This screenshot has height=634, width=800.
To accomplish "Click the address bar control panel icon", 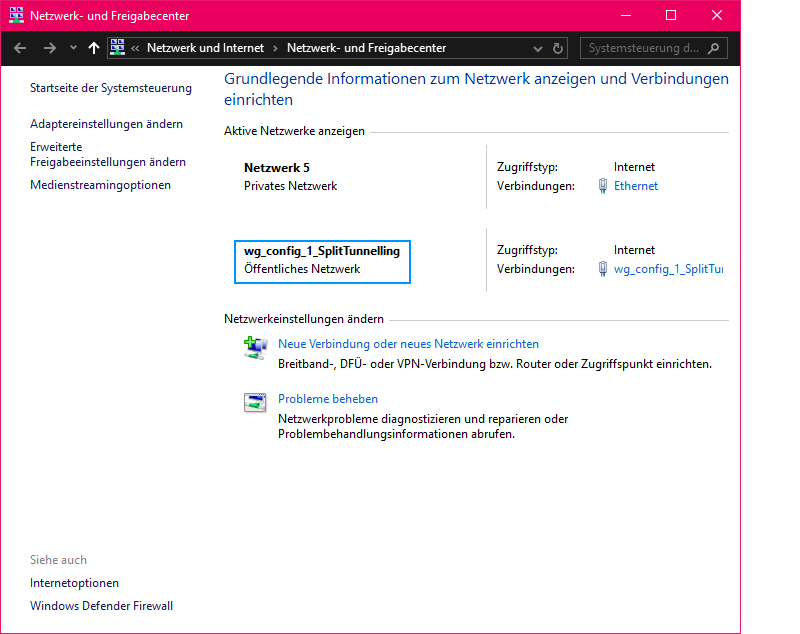I will coord(118,47).
